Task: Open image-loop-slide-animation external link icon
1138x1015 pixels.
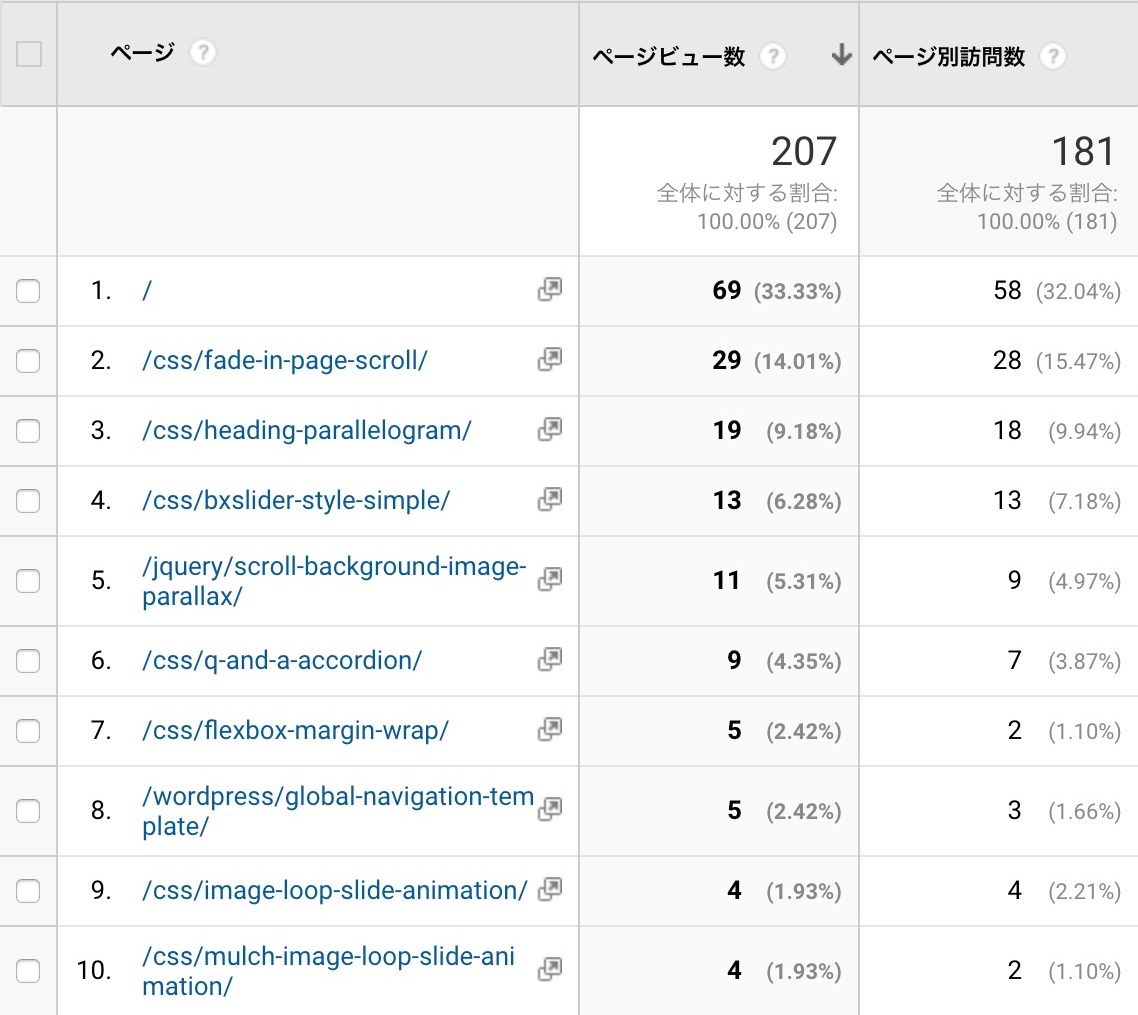Action: coord(549,889)
